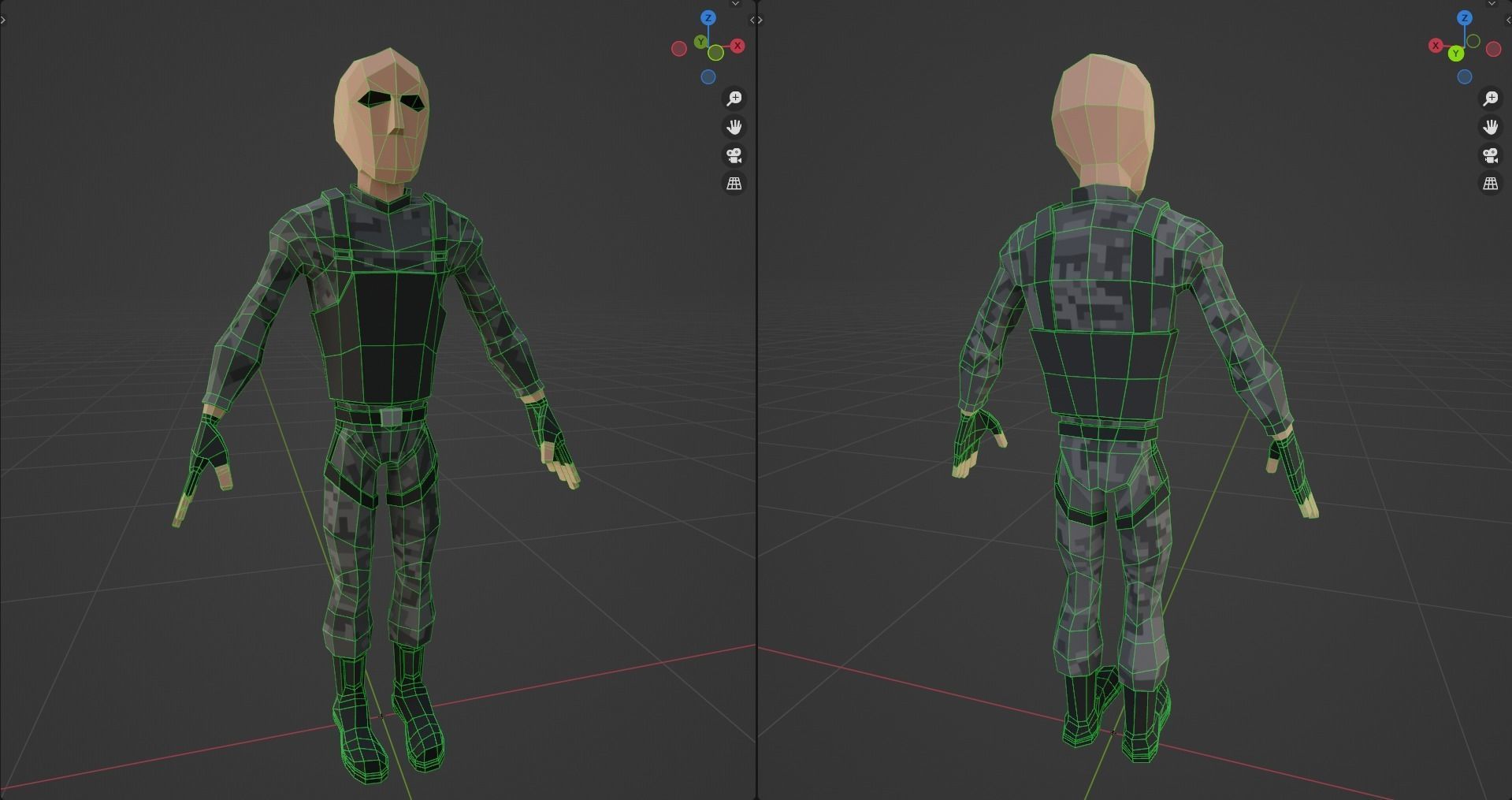This screenshot has width=1512, height=800.
Task: Expand toolbar arrow at right viewport's left edge
Action: tap(760, 20)
